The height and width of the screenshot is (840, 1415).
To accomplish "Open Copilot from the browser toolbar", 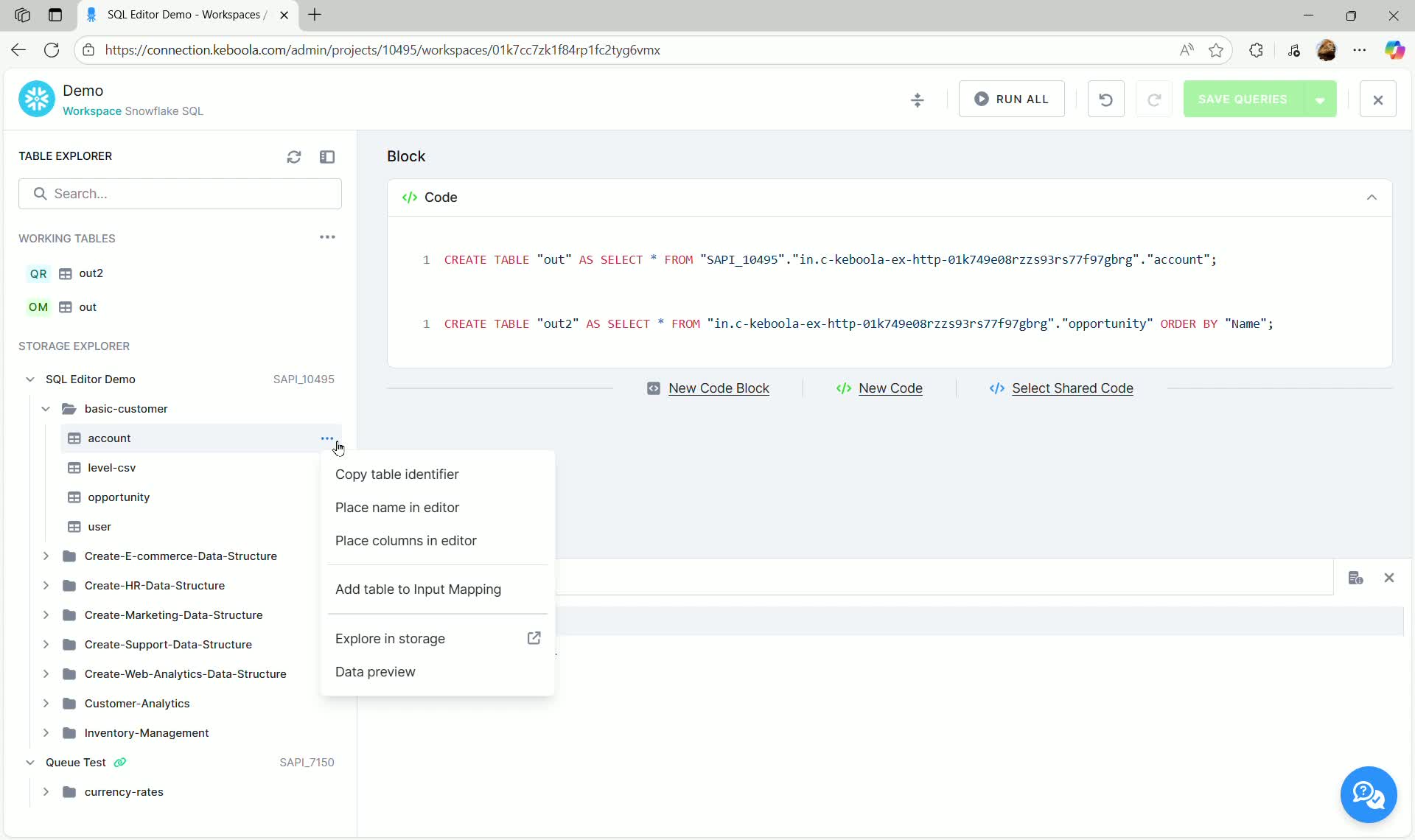I will 1396,50.
